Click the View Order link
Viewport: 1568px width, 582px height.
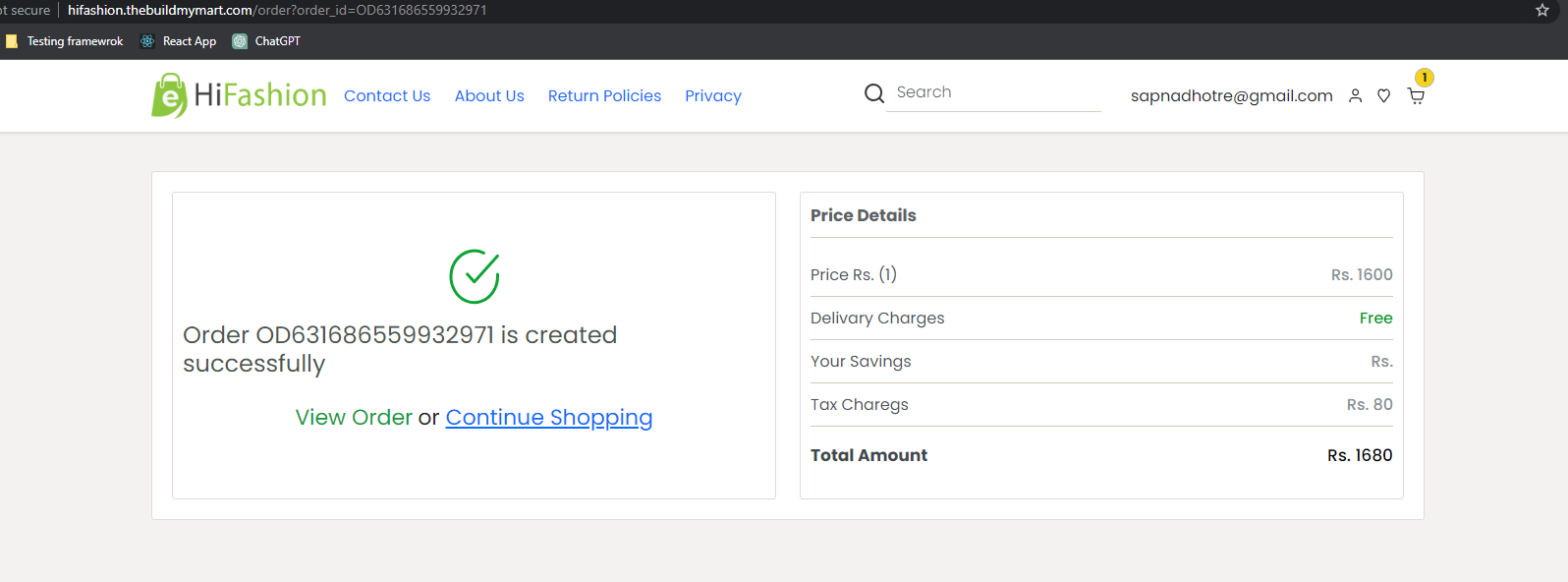coord(354,417)
